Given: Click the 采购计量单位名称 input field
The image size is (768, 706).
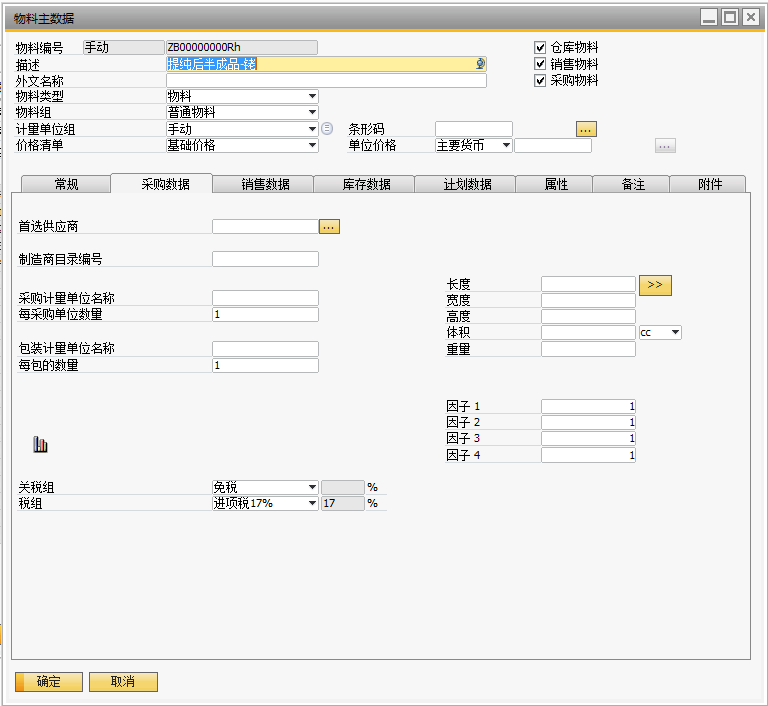Looking at the screenshot, I should pos(265,298).
